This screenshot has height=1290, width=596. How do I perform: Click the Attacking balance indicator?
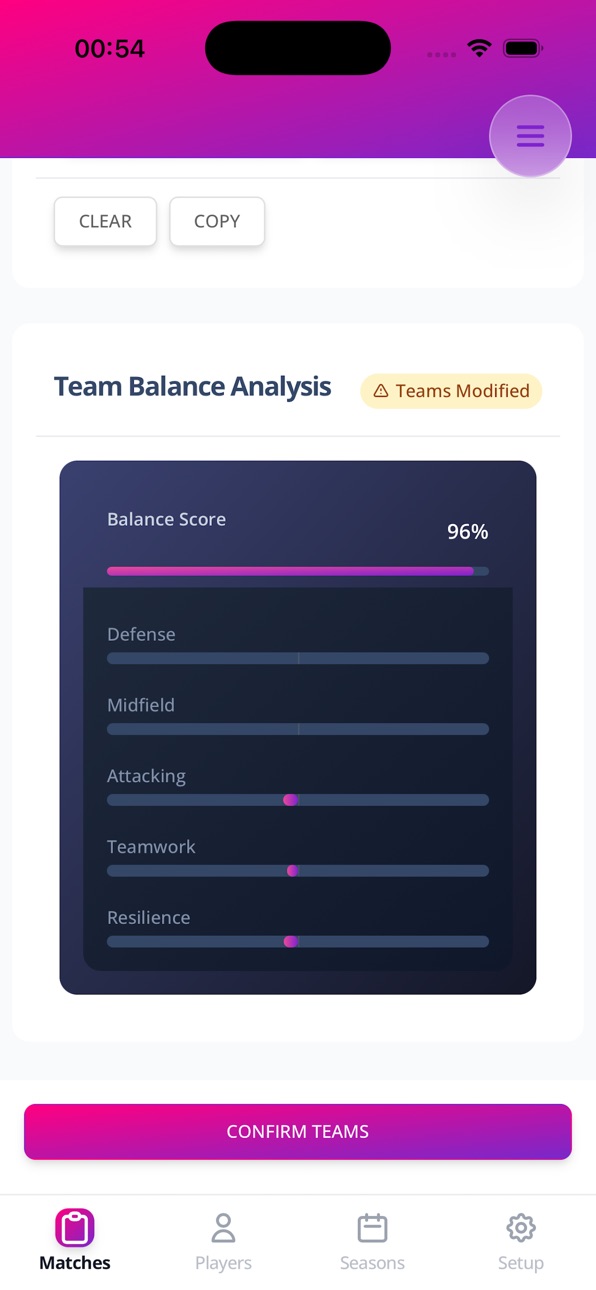(x=290, y=800)
